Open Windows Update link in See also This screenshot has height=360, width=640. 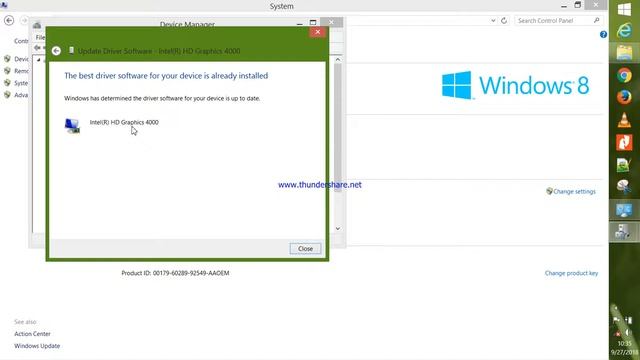pyautogui.click(x=37, y=346)
